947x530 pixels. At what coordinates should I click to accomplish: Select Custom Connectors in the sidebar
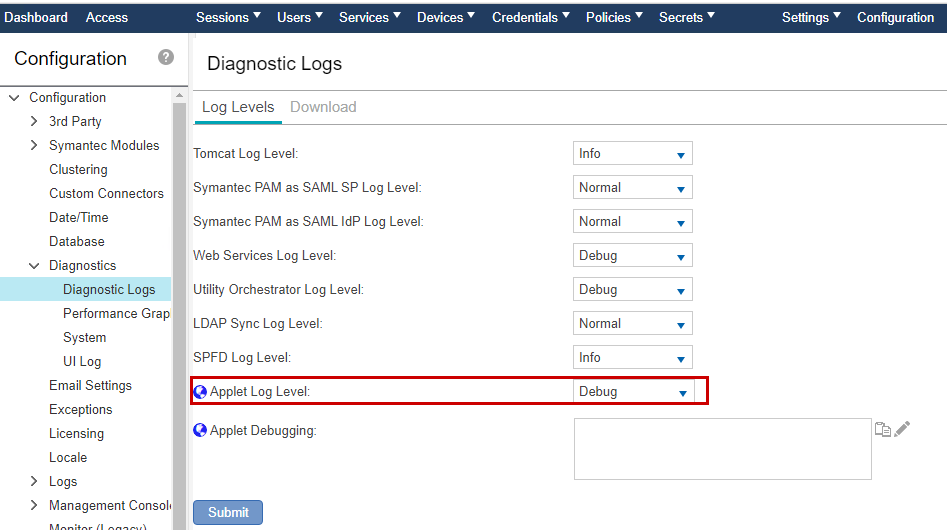(106, 193)
